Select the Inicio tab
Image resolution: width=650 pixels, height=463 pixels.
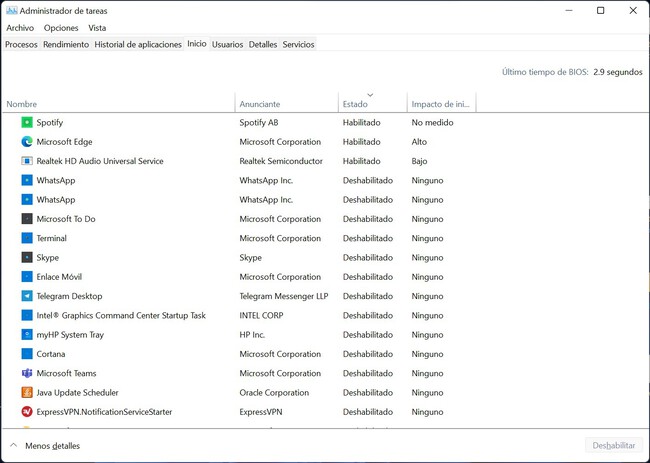(x=196, y=44)
